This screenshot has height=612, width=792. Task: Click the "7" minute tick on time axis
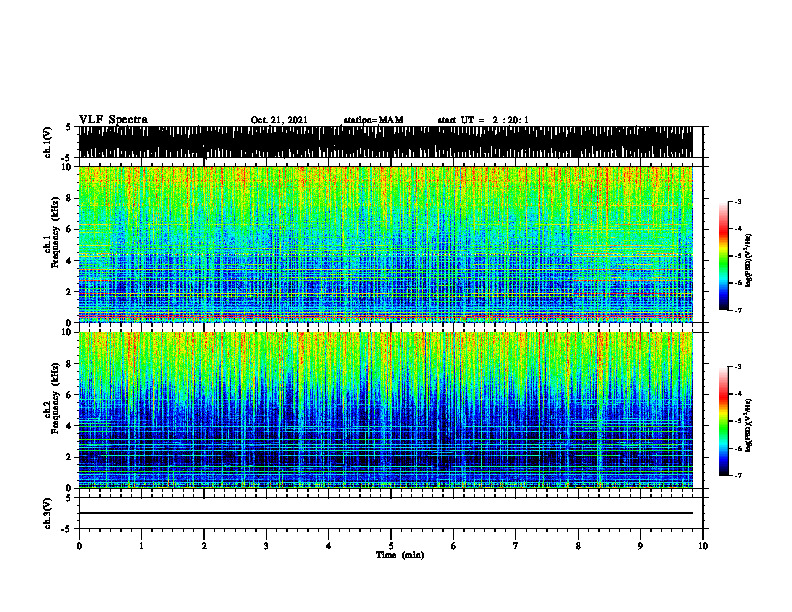pyautogui.click(x=516, y=546)
